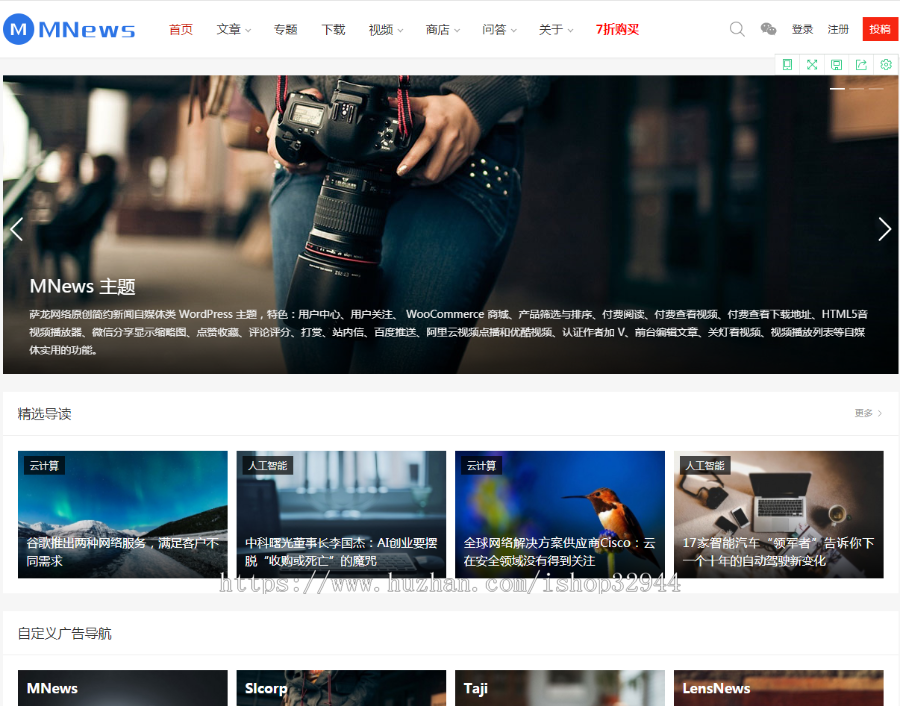Click the MNews logo icon
Screen dimensions: 900x706
coord(18,29)
